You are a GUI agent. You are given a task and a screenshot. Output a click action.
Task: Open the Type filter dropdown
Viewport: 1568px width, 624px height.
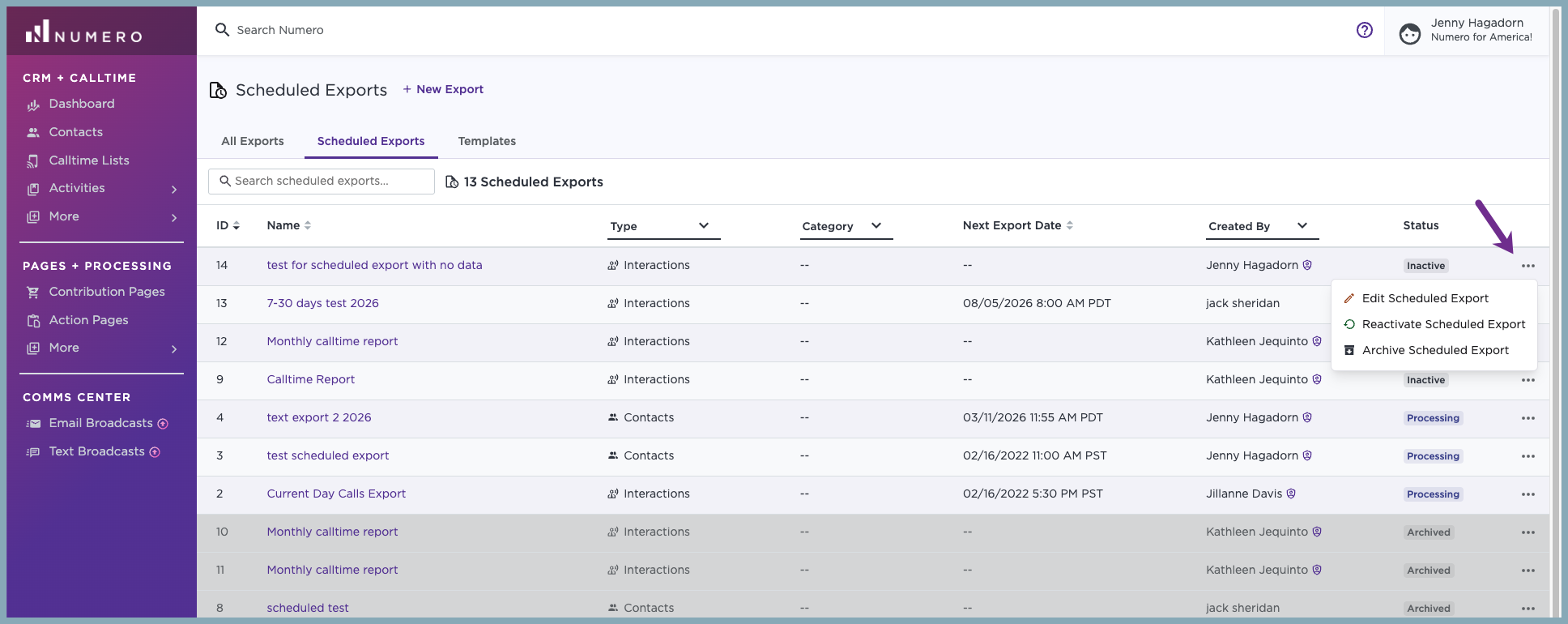664,227
